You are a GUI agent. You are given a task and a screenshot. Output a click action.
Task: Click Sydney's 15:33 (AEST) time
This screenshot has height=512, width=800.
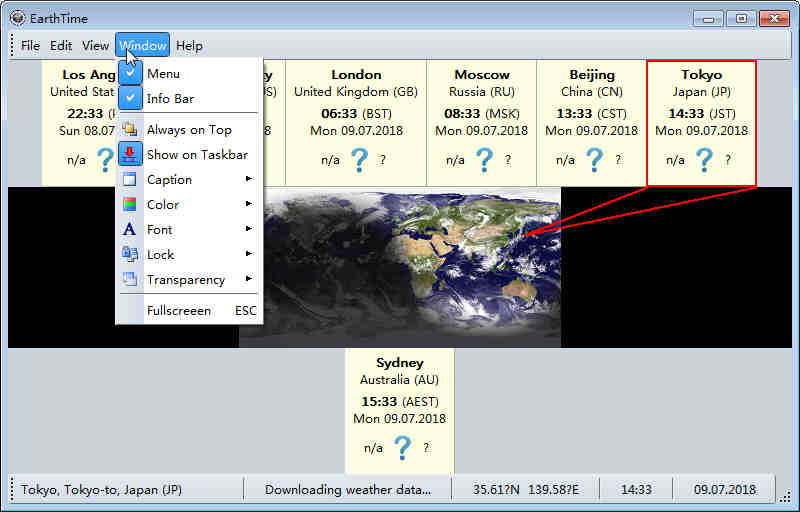click(399, 402)
